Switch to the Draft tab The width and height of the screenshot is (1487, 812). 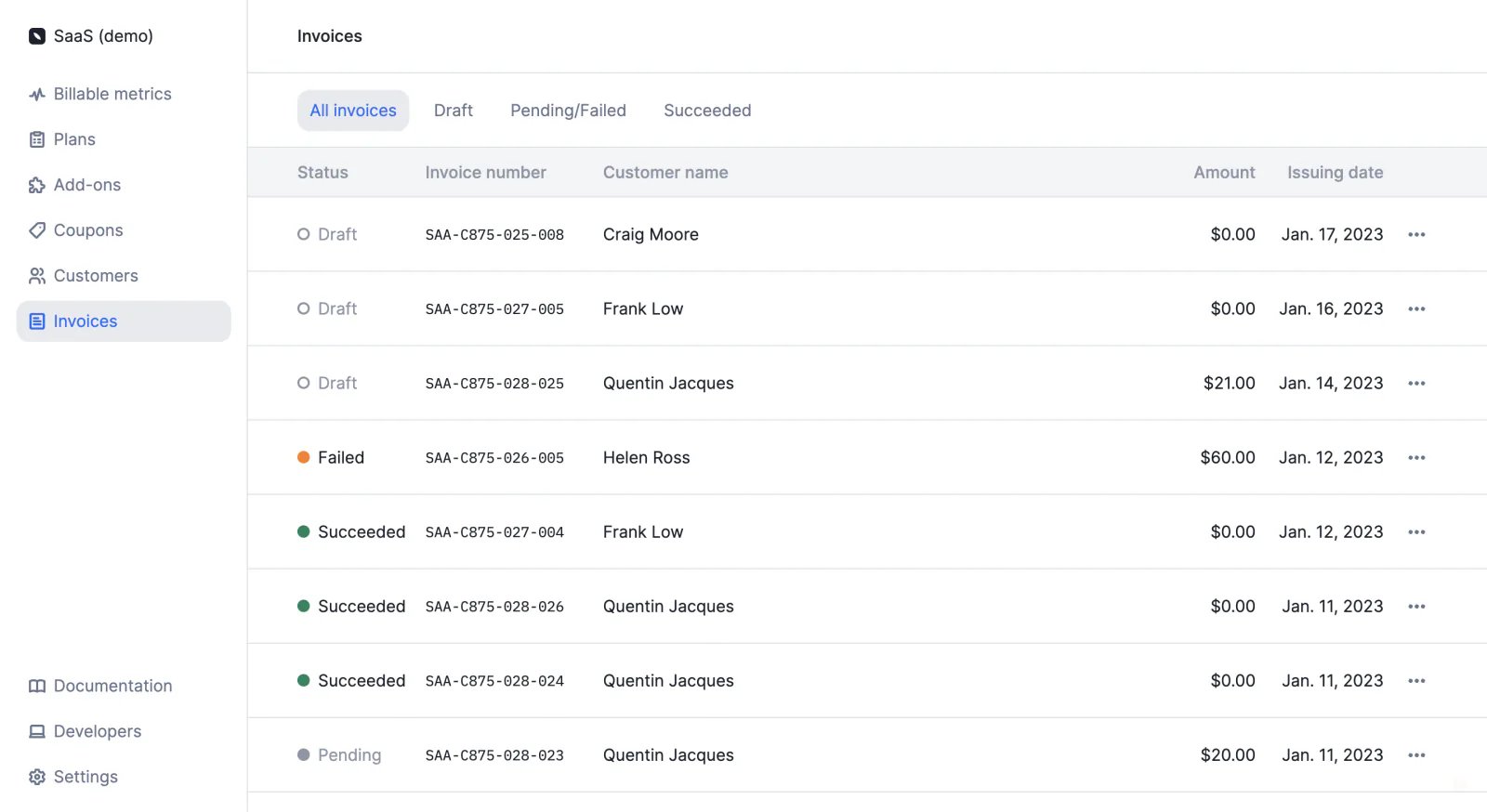(454, 111)
